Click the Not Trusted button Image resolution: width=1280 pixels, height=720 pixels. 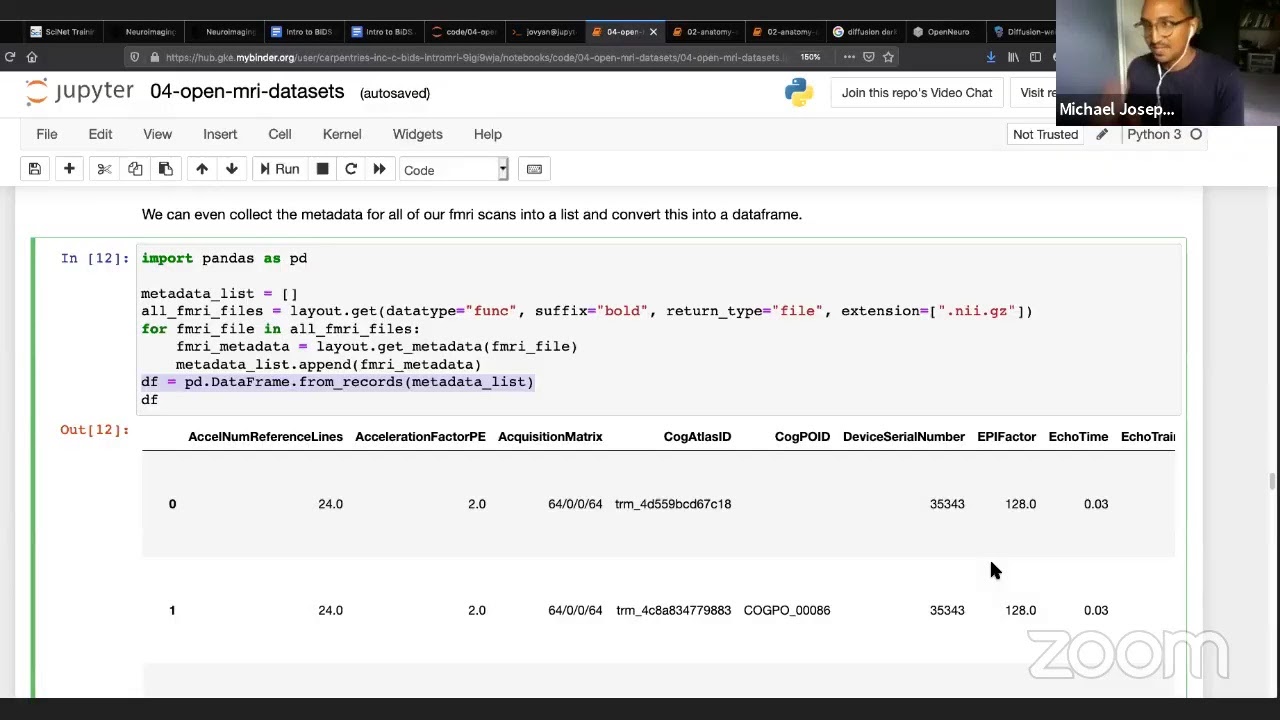pyautogui.click(x=1045, y=134)
